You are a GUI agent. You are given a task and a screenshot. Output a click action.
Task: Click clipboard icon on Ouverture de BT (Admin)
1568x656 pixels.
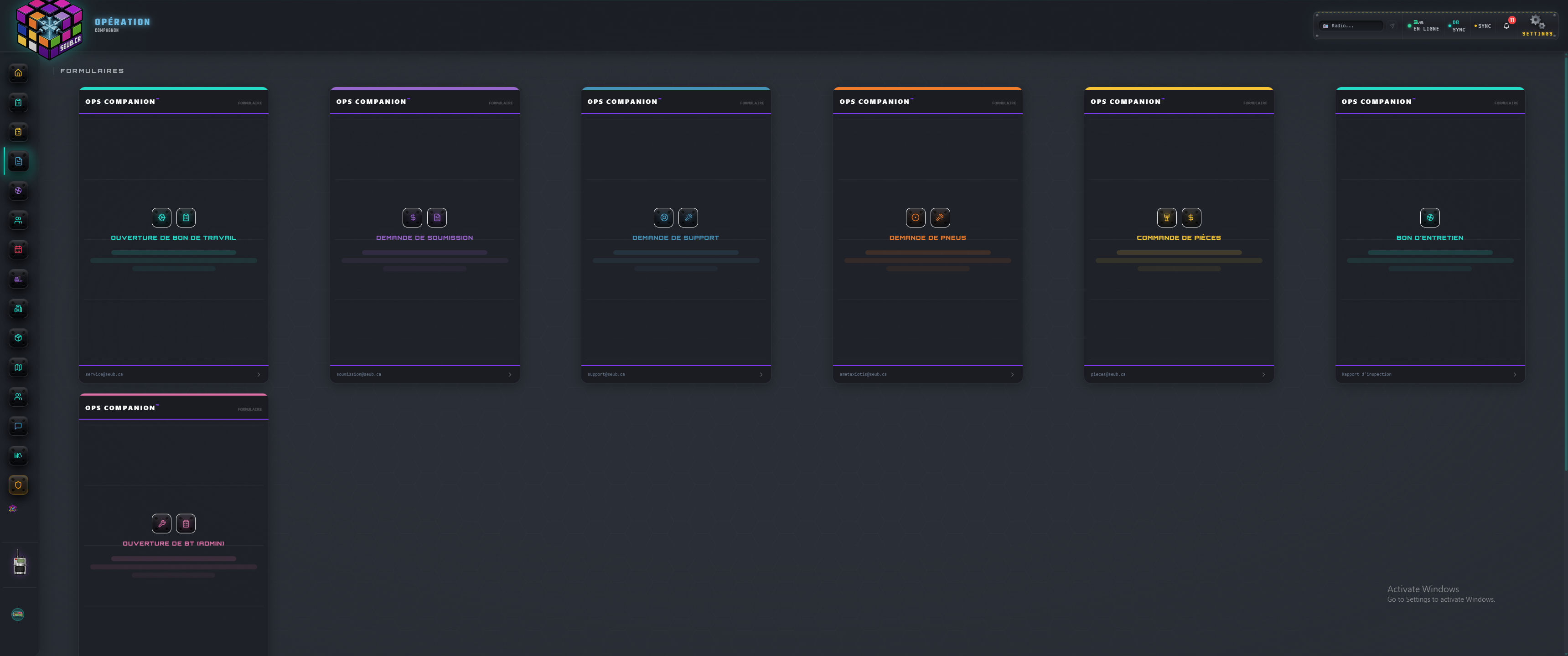click(186, 523)
